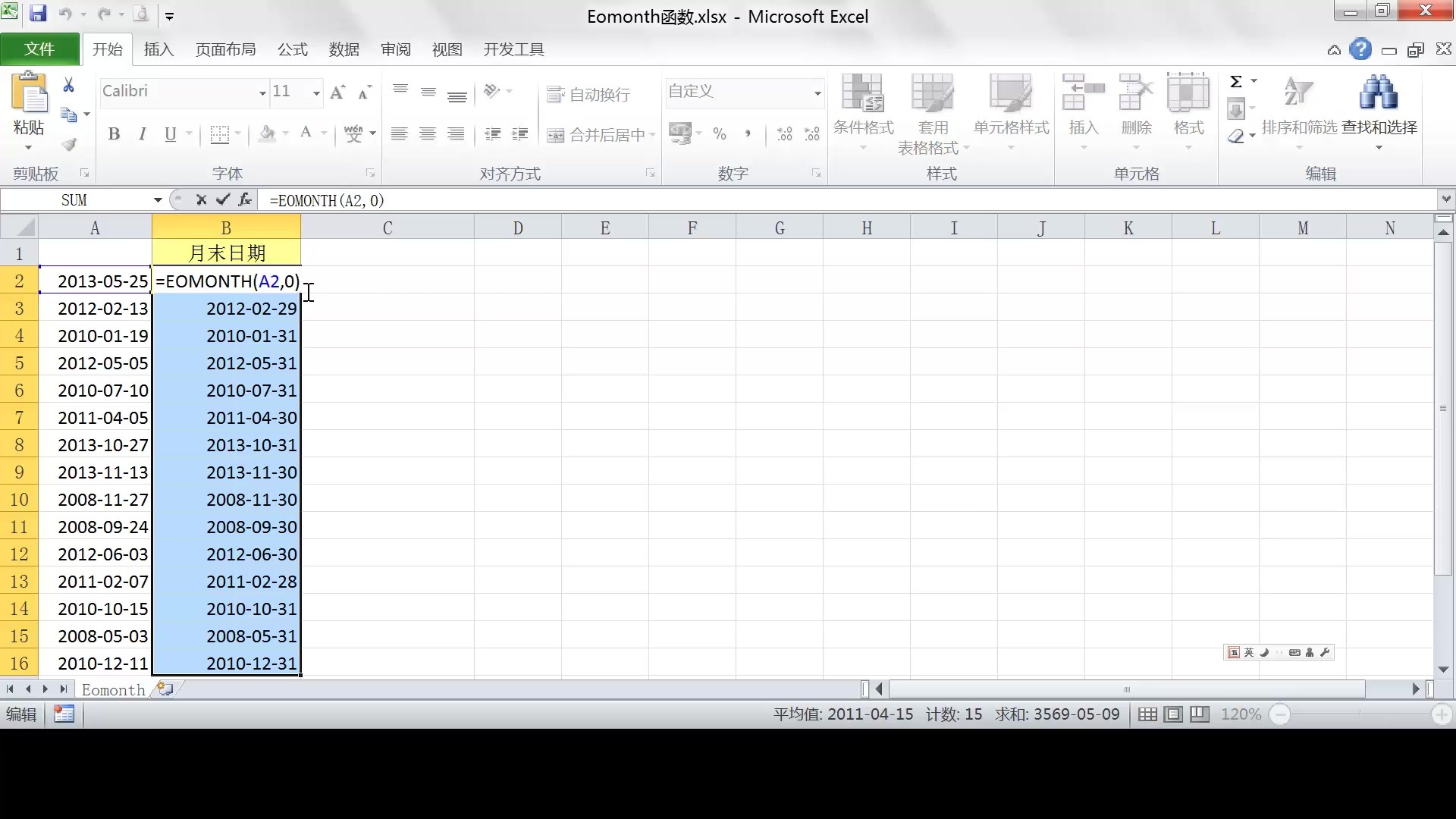Click the zoom in plus button
Screen dimensions: 1456x819
click(x=1442, y=714)
